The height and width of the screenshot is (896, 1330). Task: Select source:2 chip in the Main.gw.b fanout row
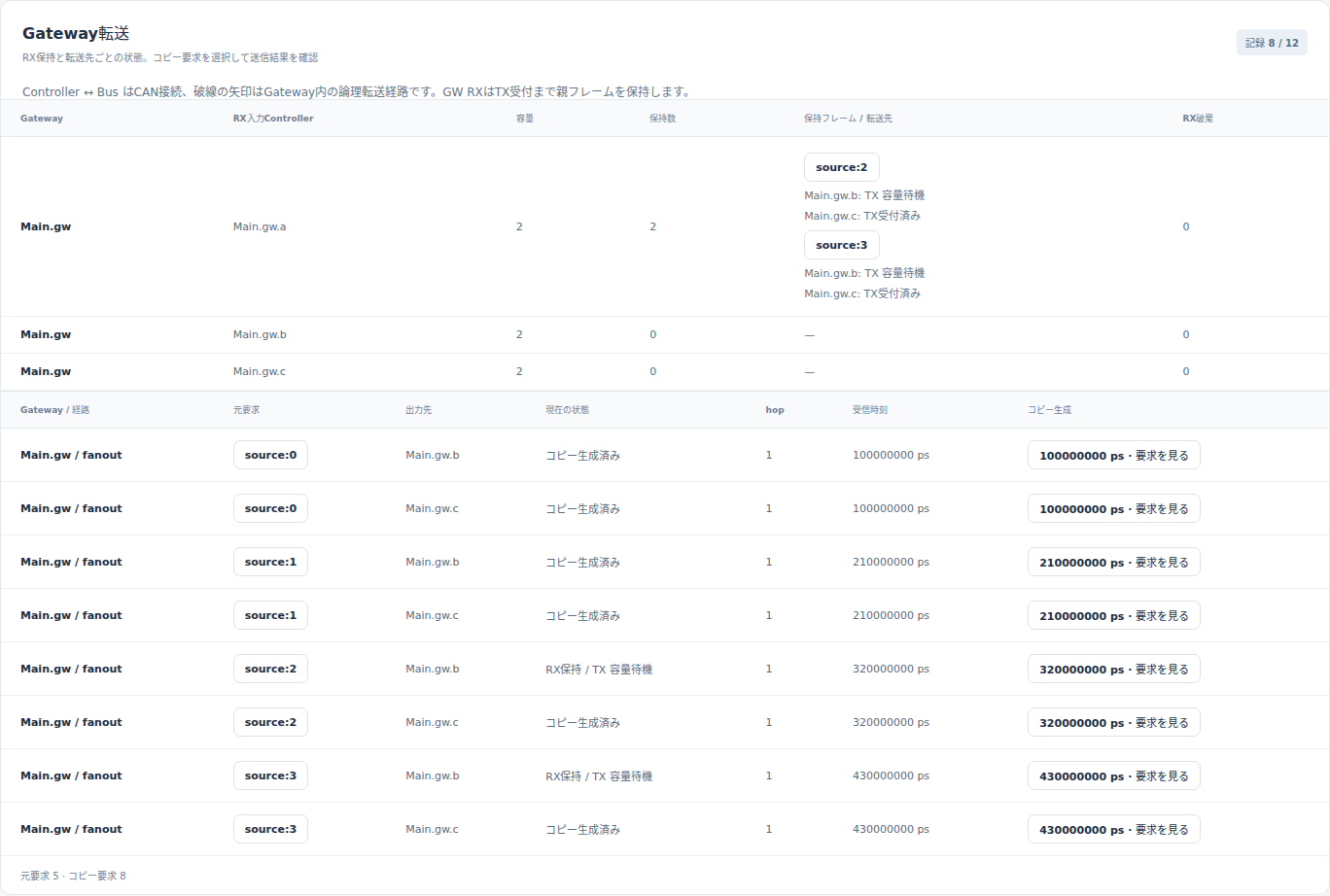[x=270, y=669]
